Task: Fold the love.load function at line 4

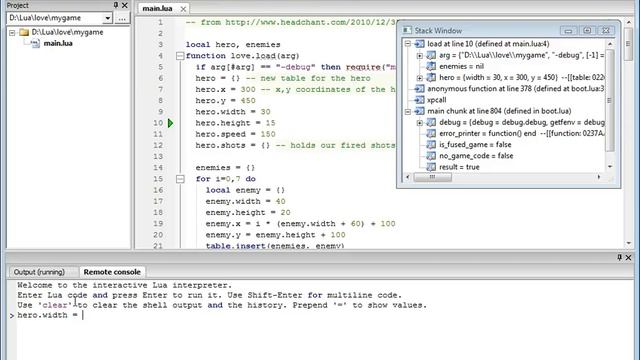Action: point(180,56)
